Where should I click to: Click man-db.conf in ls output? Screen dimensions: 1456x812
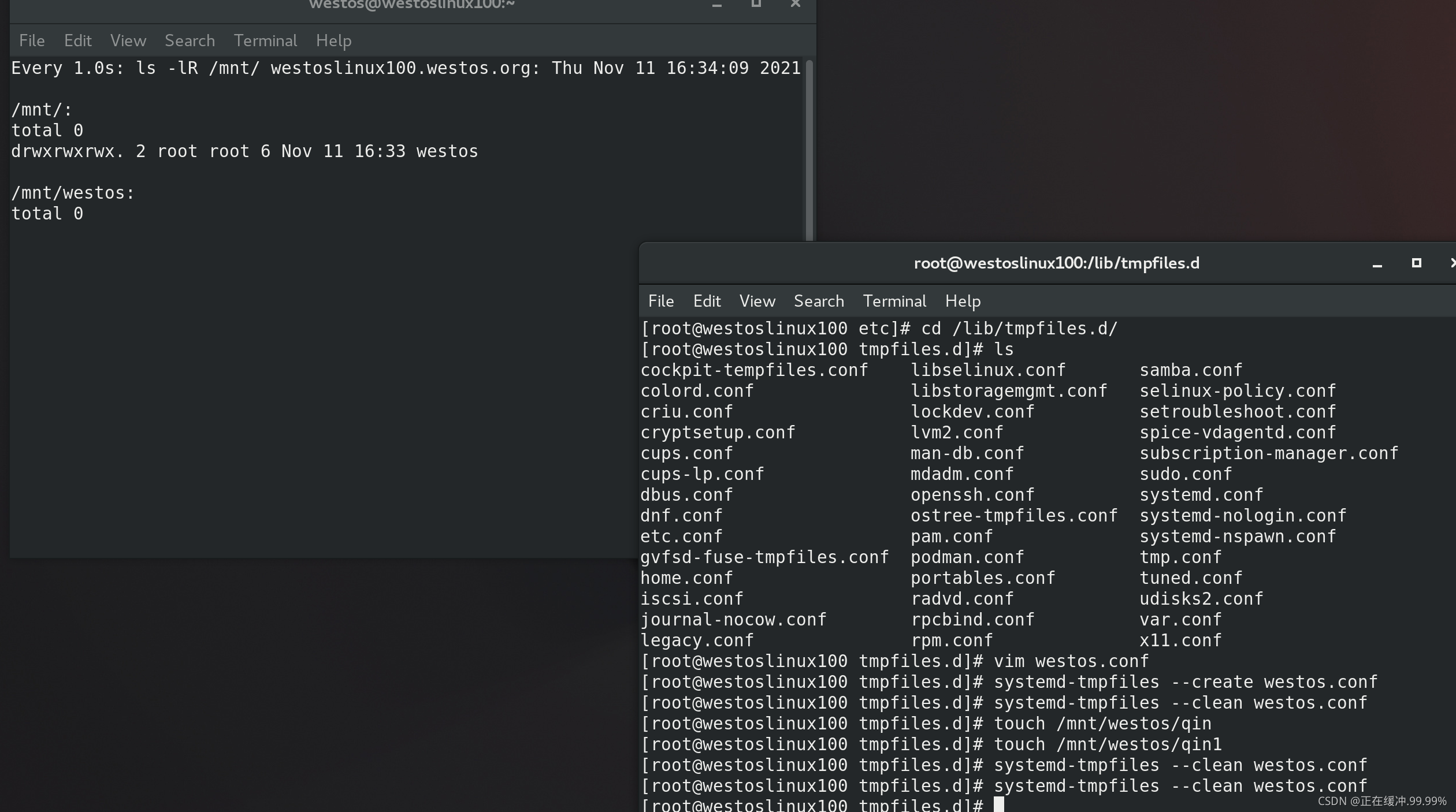point(967,453)
